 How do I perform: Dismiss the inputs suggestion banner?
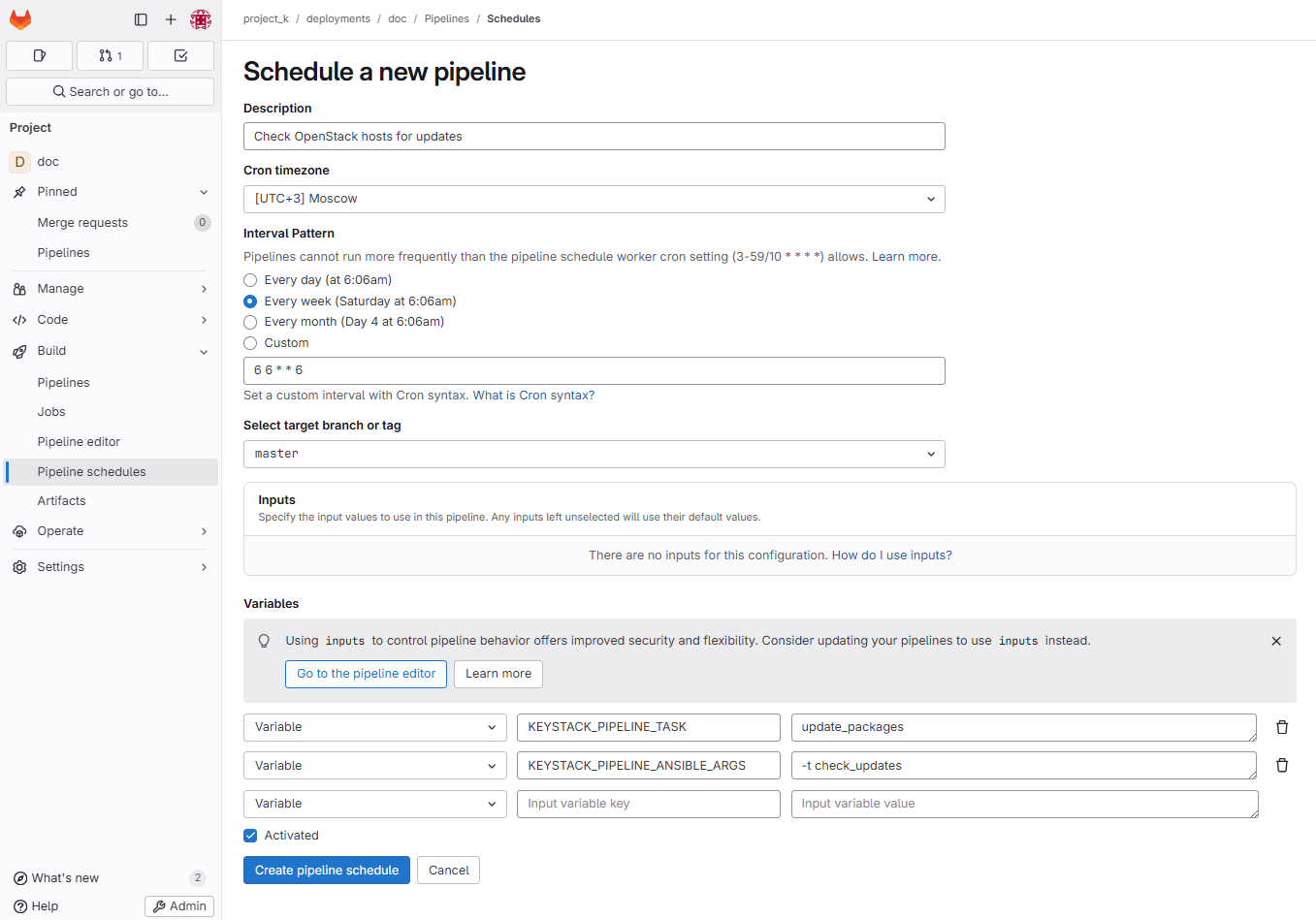click(1276, 641)
